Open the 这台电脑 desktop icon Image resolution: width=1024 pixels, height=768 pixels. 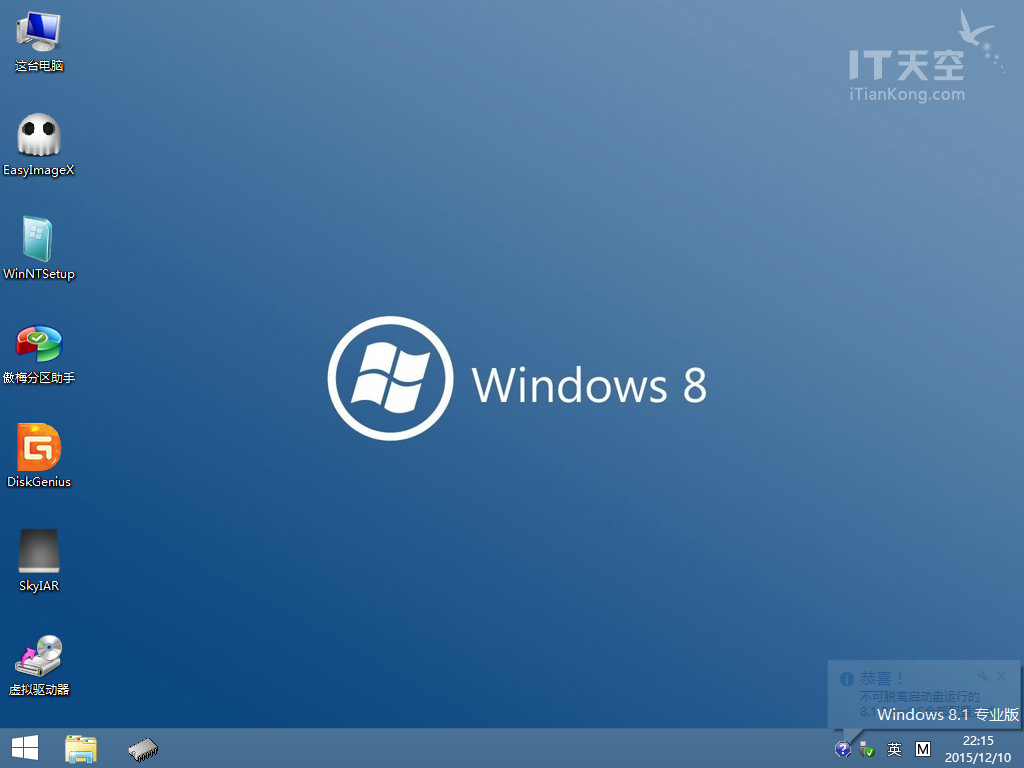[39, 41]
